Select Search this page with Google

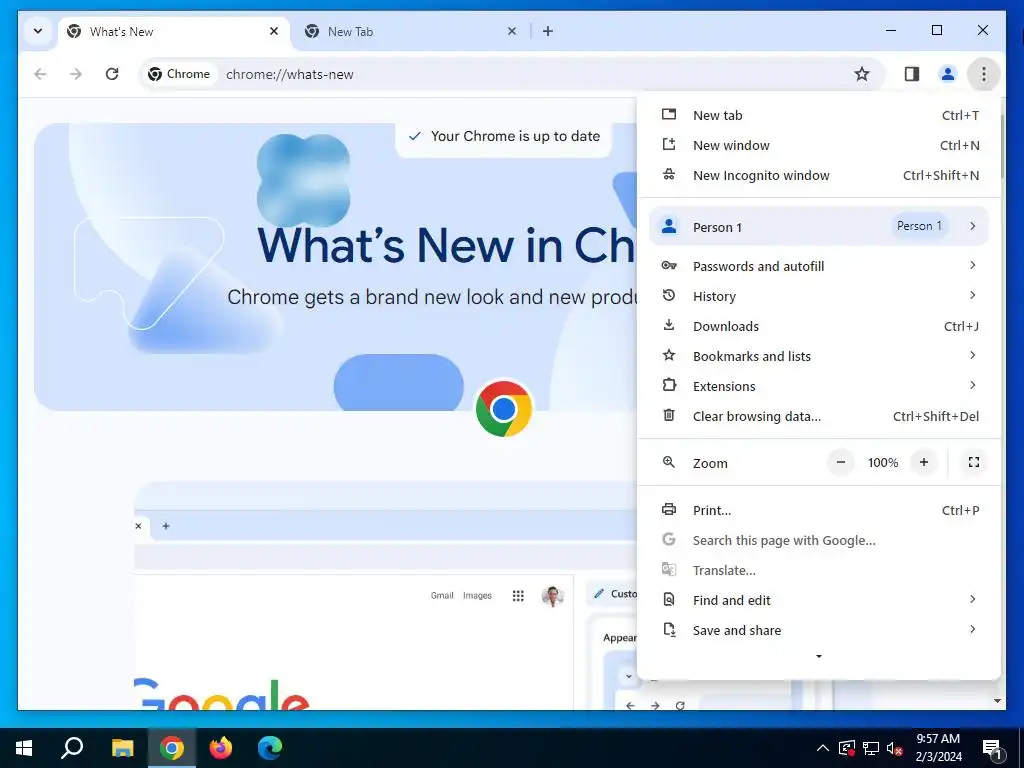pyautogui.click(x=819, y=540)
